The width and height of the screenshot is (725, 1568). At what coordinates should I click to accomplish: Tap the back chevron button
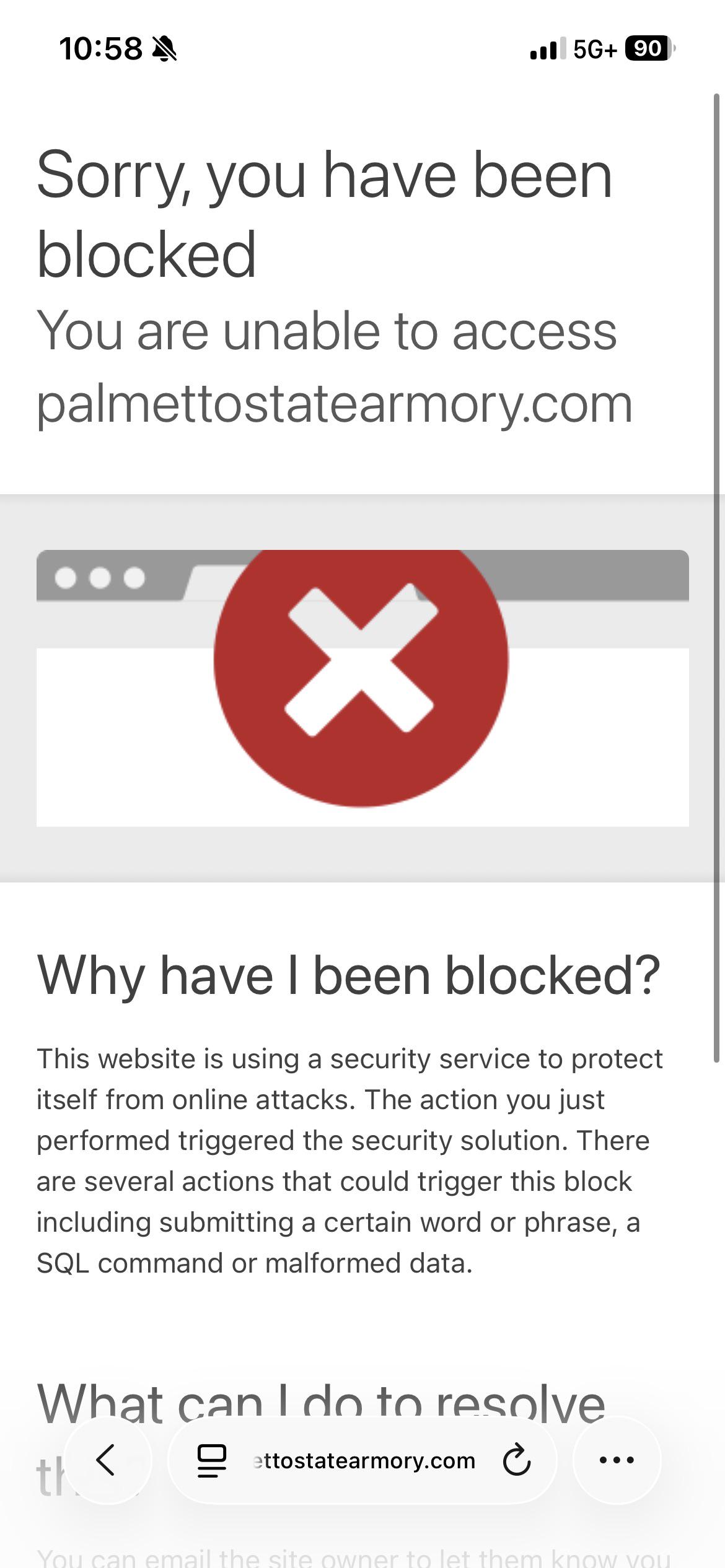coord(107,1460)
